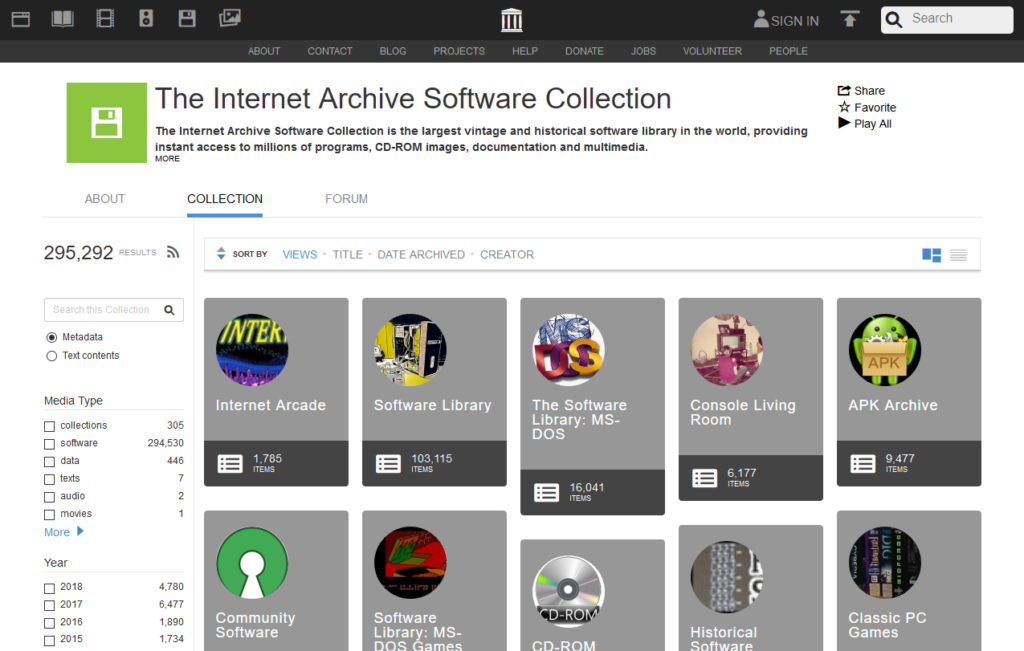Open the Images icon in top bar
The width and height of the screenshot is (1024, 651).
coord(230,18)
